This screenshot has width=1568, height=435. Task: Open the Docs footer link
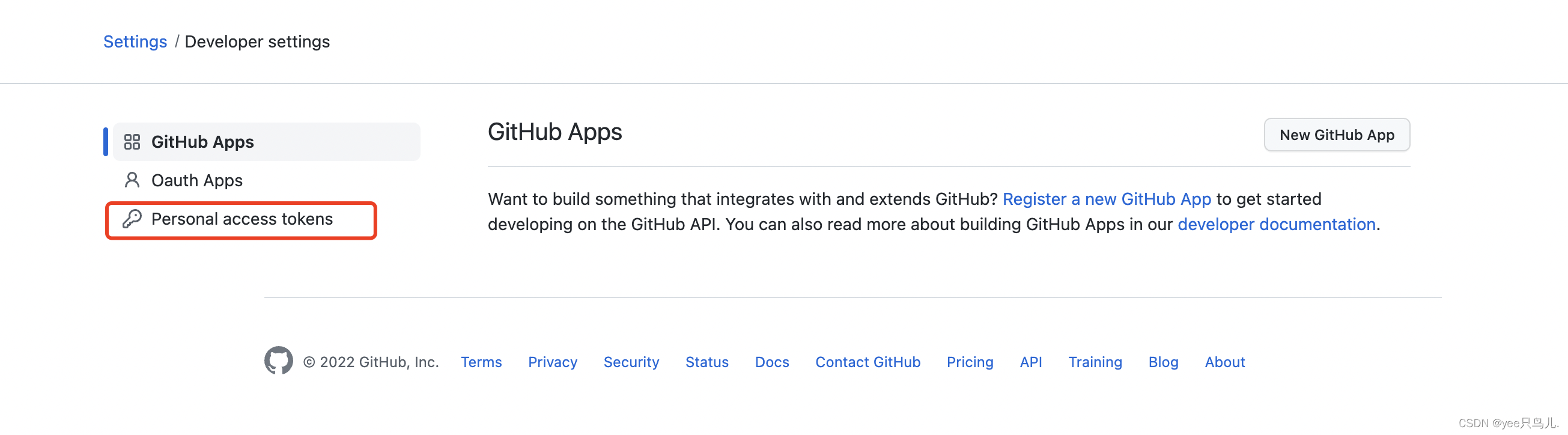[x=772, y=362]
